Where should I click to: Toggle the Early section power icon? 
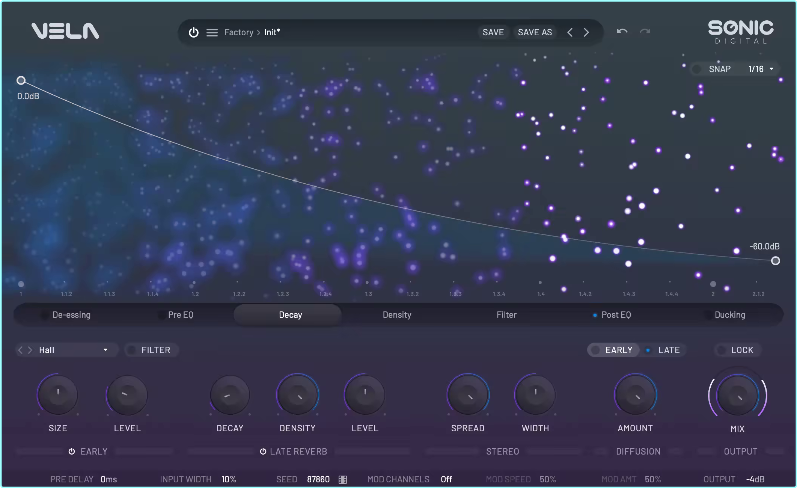72,451
